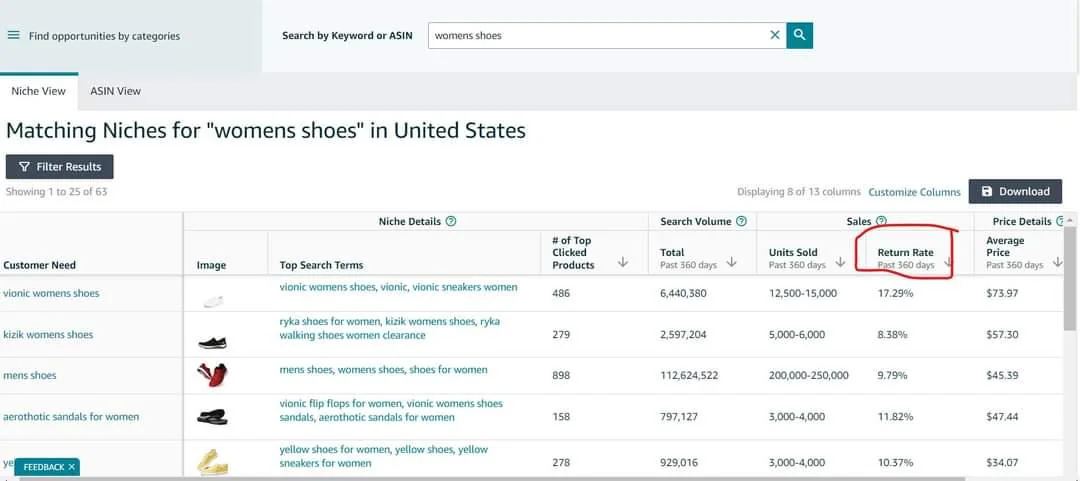The image size is (1080, 481).
Task: Open kizik womens shoes niche
Action: 48,334
